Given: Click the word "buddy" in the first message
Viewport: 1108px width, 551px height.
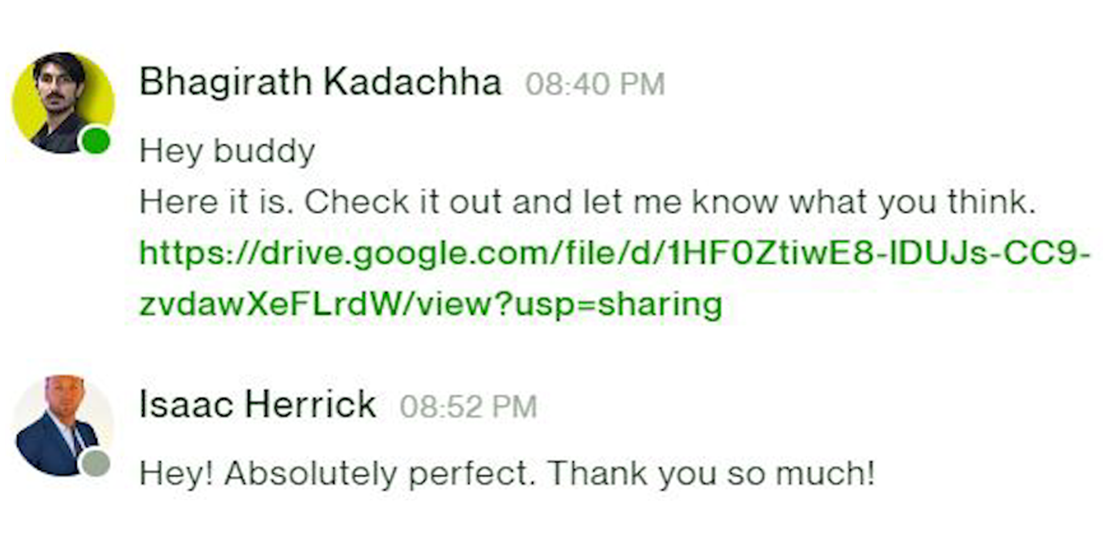Looking at the screenshot, I should tap(264, 151).
